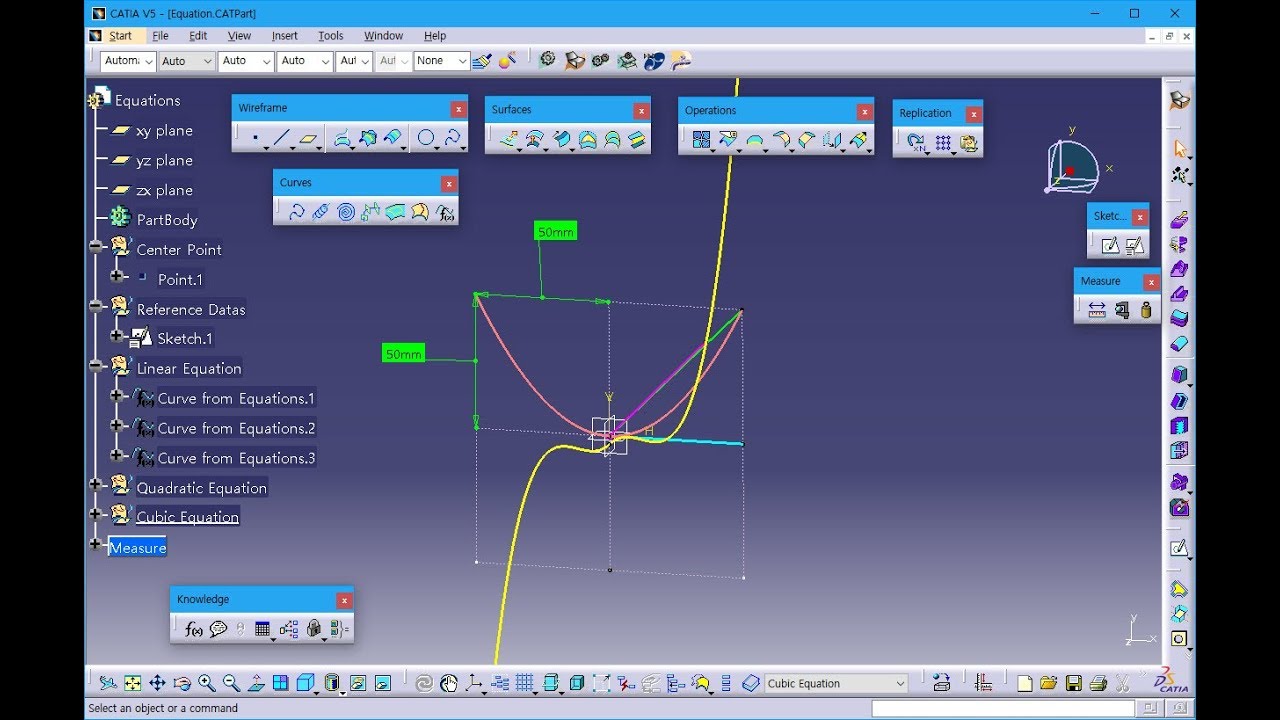Select the Circle tool in Wireframe toolbar
This screenshot has width=1280, height=720.
(x=427, y=139)
